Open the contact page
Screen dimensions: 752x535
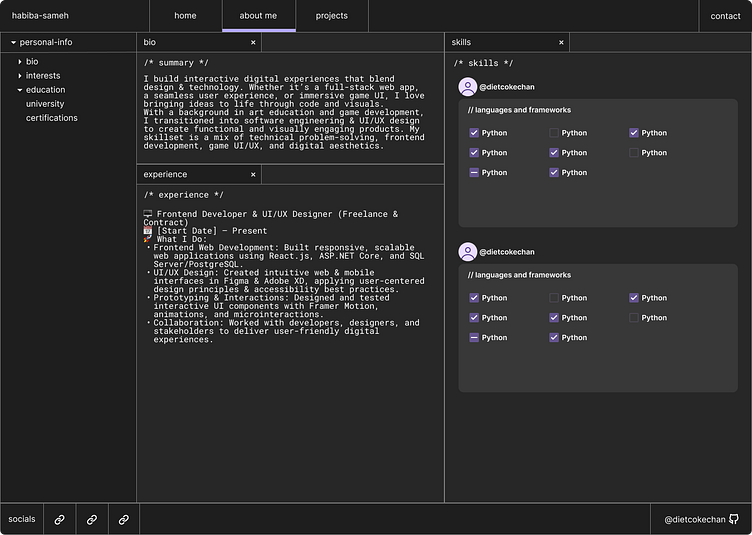[725, 16]
